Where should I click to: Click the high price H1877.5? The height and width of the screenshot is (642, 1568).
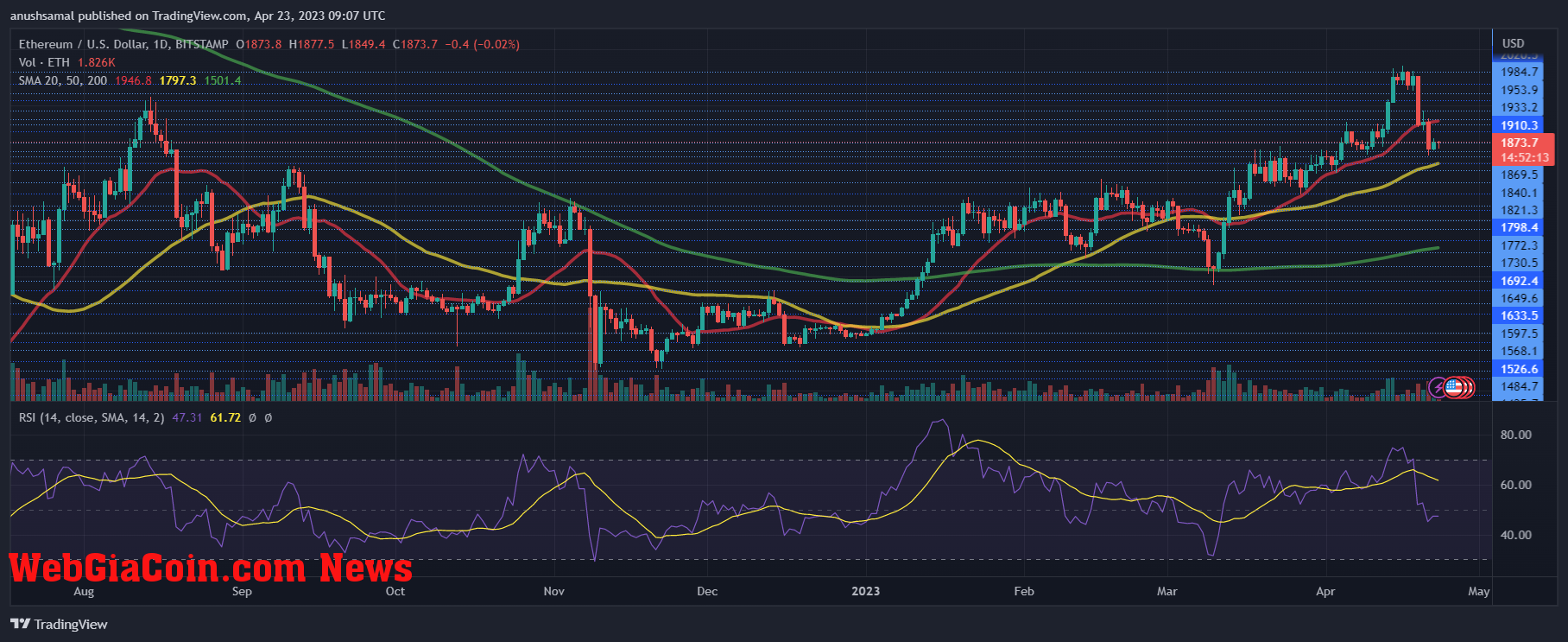click(x=312, y=44)
